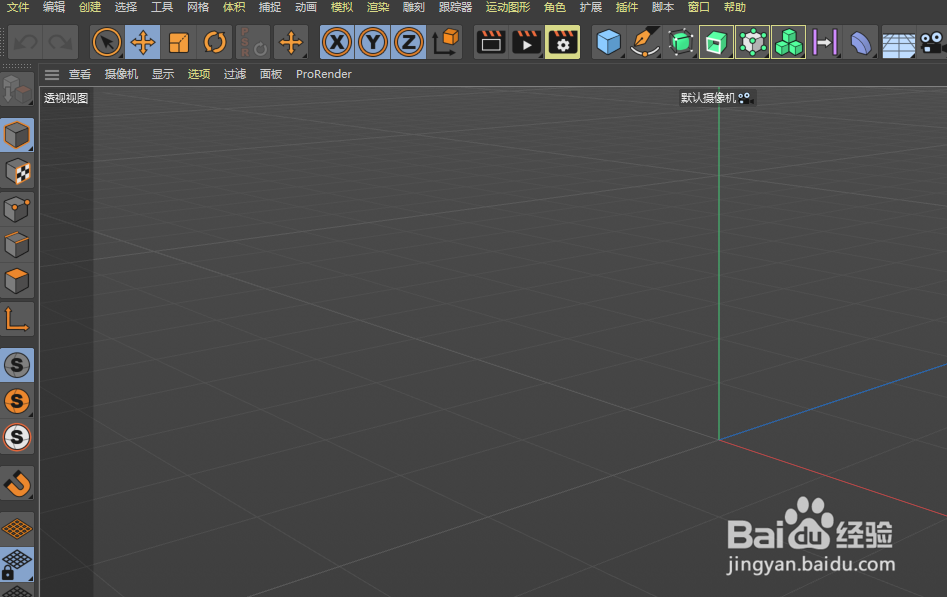Turn viewport solo off gray S
The width and height of the screenshot is (947, 597).
(x=17, y=365)
